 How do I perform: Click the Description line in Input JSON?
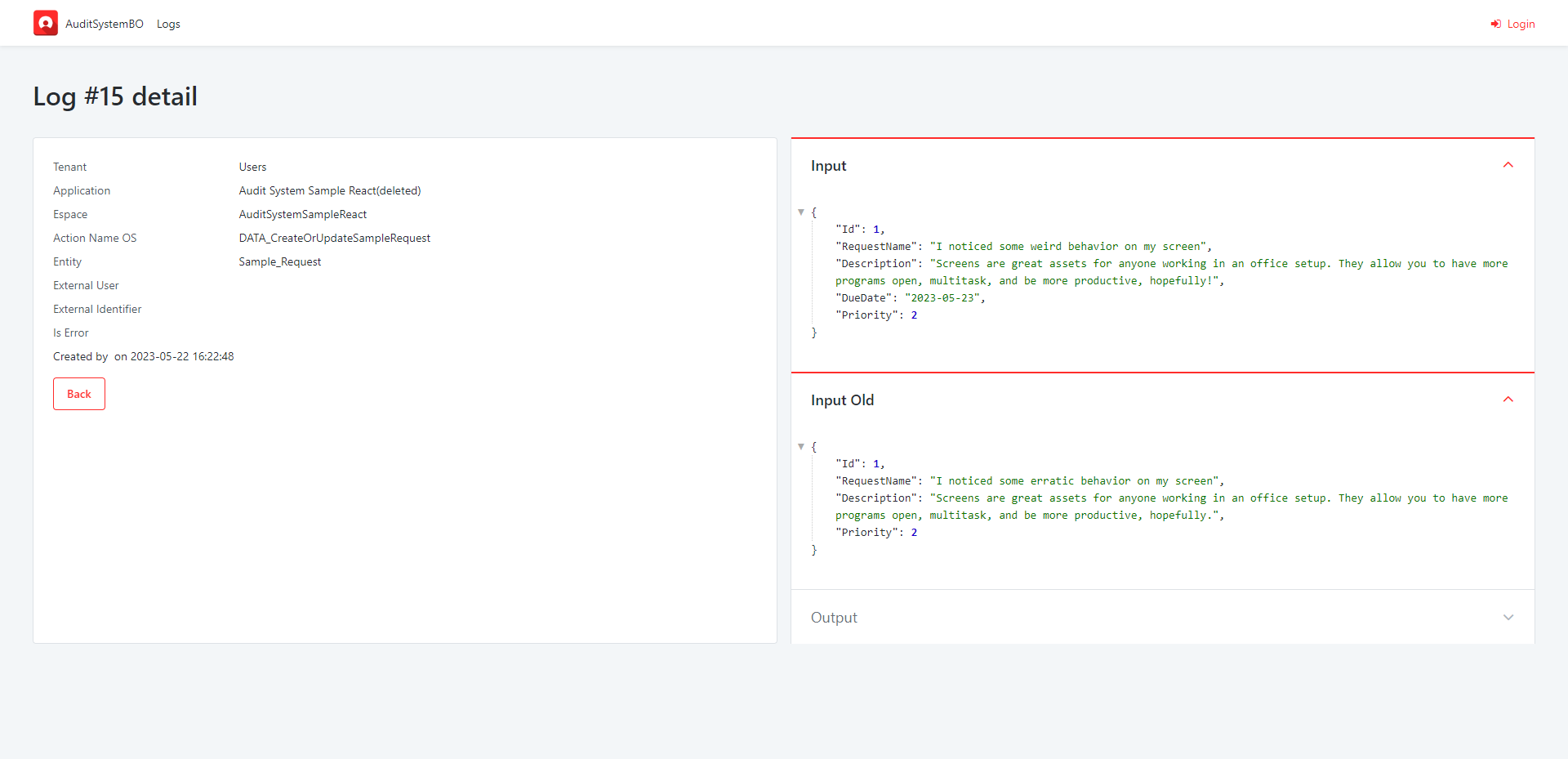(x=1172, y=272)
